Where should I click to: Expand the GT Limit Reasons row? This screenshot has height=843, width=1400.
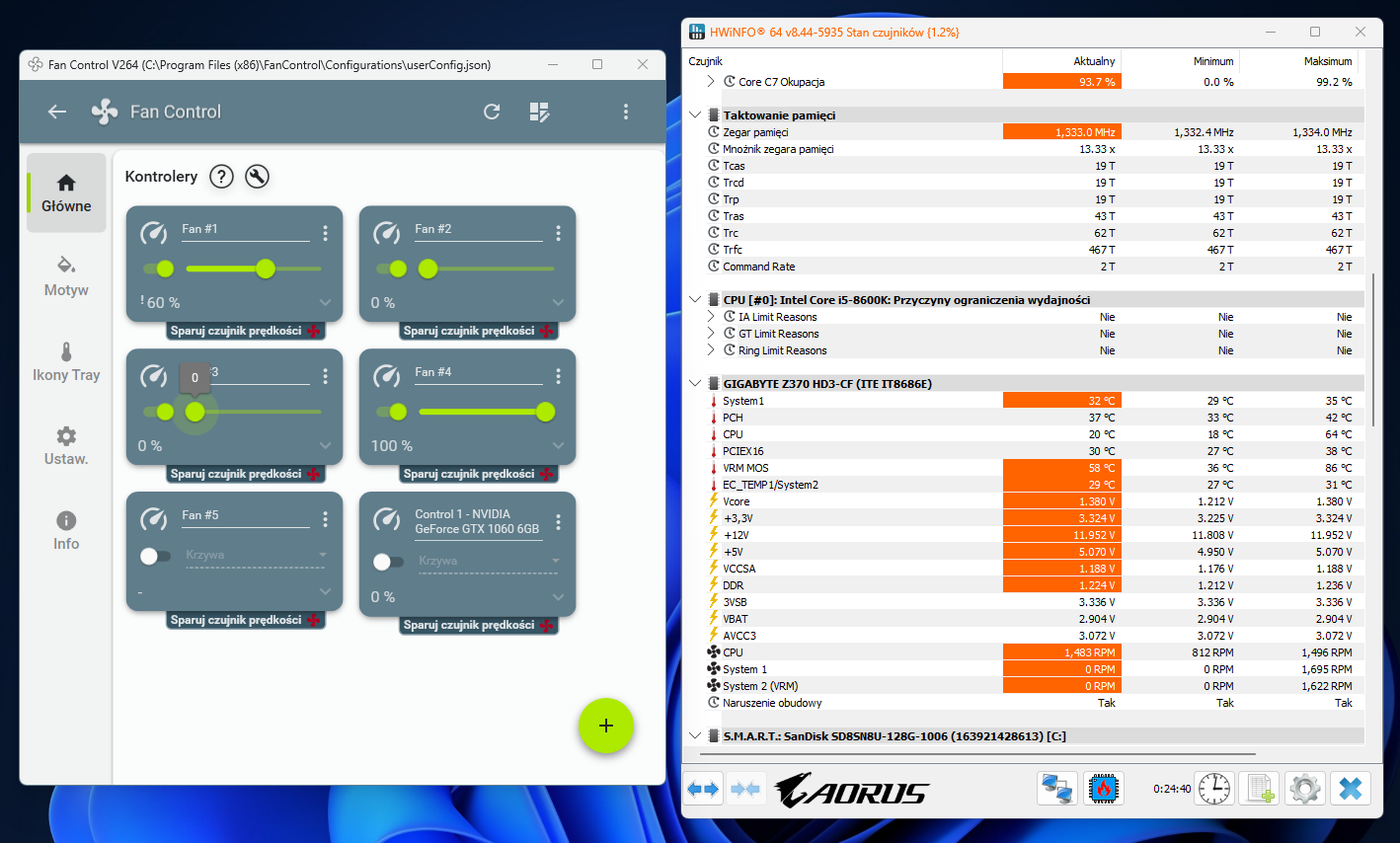click(711, 334)
